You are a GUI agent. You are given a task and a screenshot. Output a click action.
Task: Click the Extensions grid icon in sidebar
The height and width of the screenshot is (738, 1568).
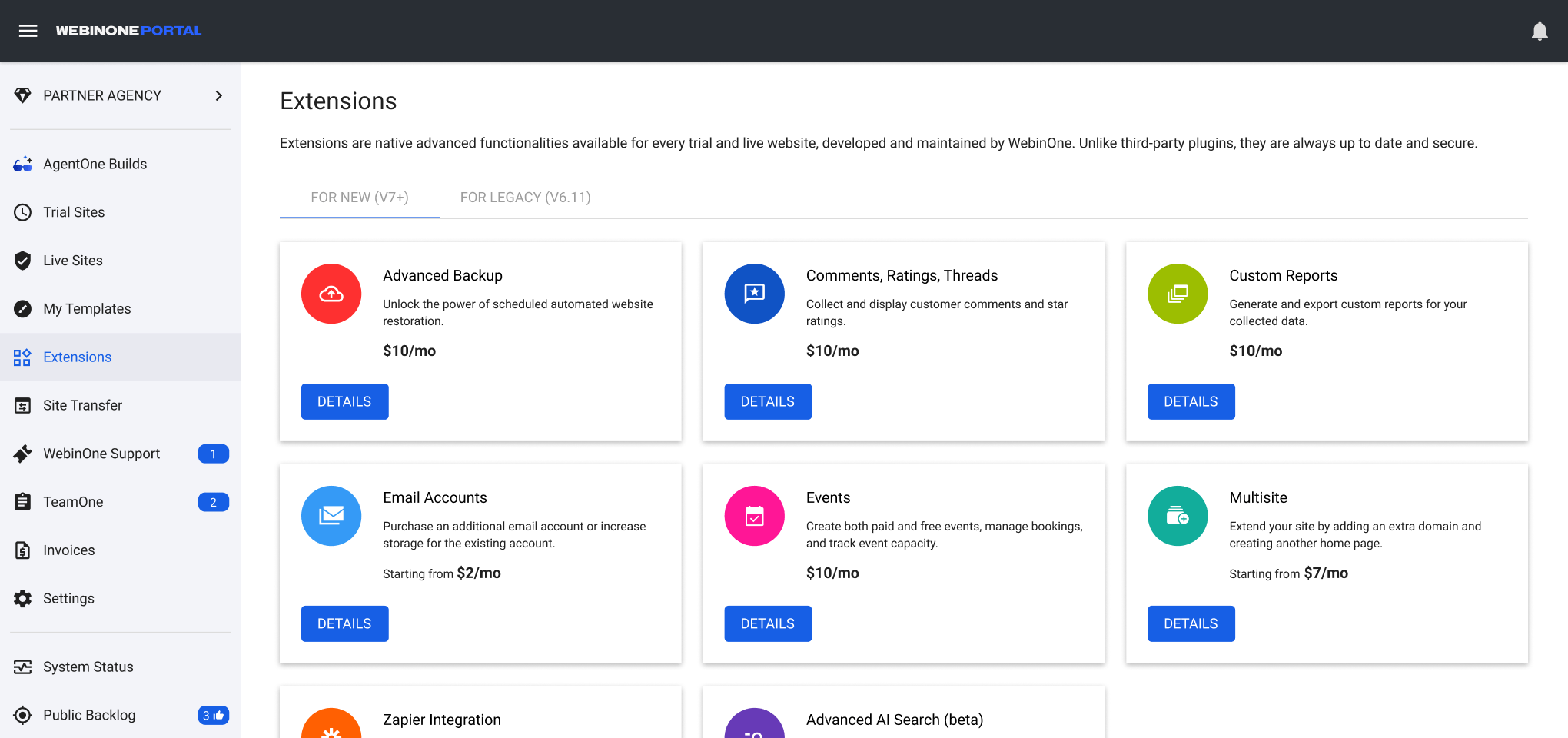pyautogui.click(x=22, y=357)
